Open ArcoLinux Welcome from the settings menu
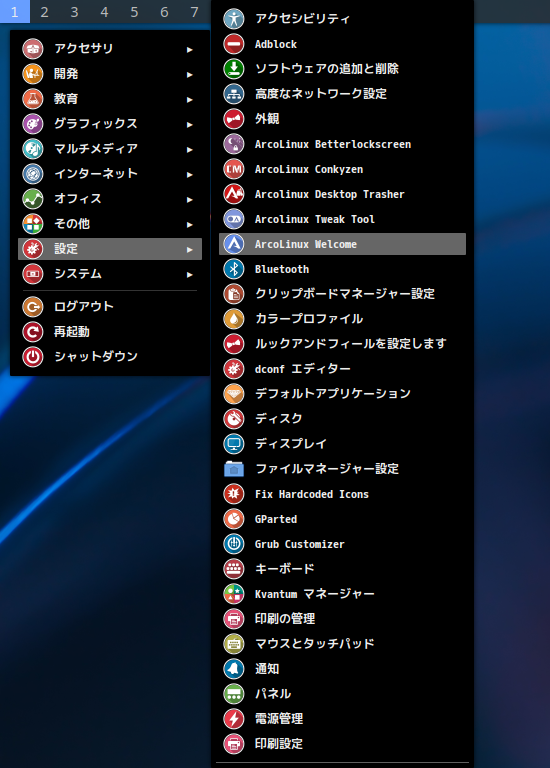Screen dimensions: 550x768 pyautogui.click(x=342, y=244)
